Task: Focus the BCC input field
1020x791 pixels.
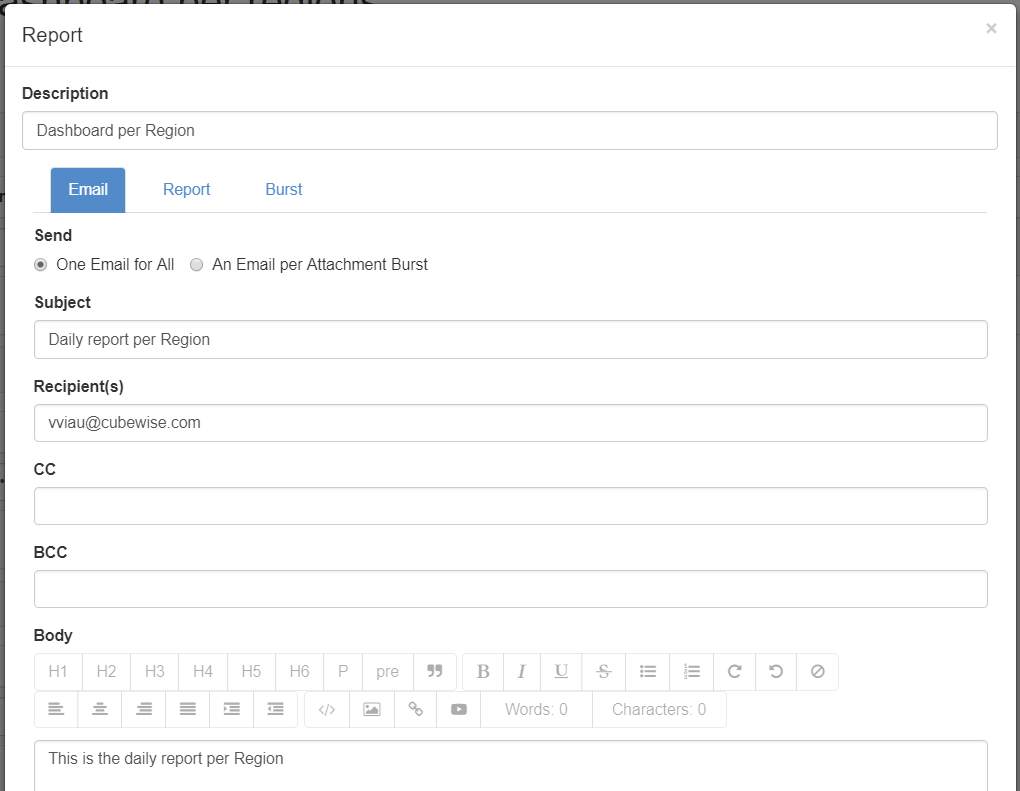Action: pos(511,589)
